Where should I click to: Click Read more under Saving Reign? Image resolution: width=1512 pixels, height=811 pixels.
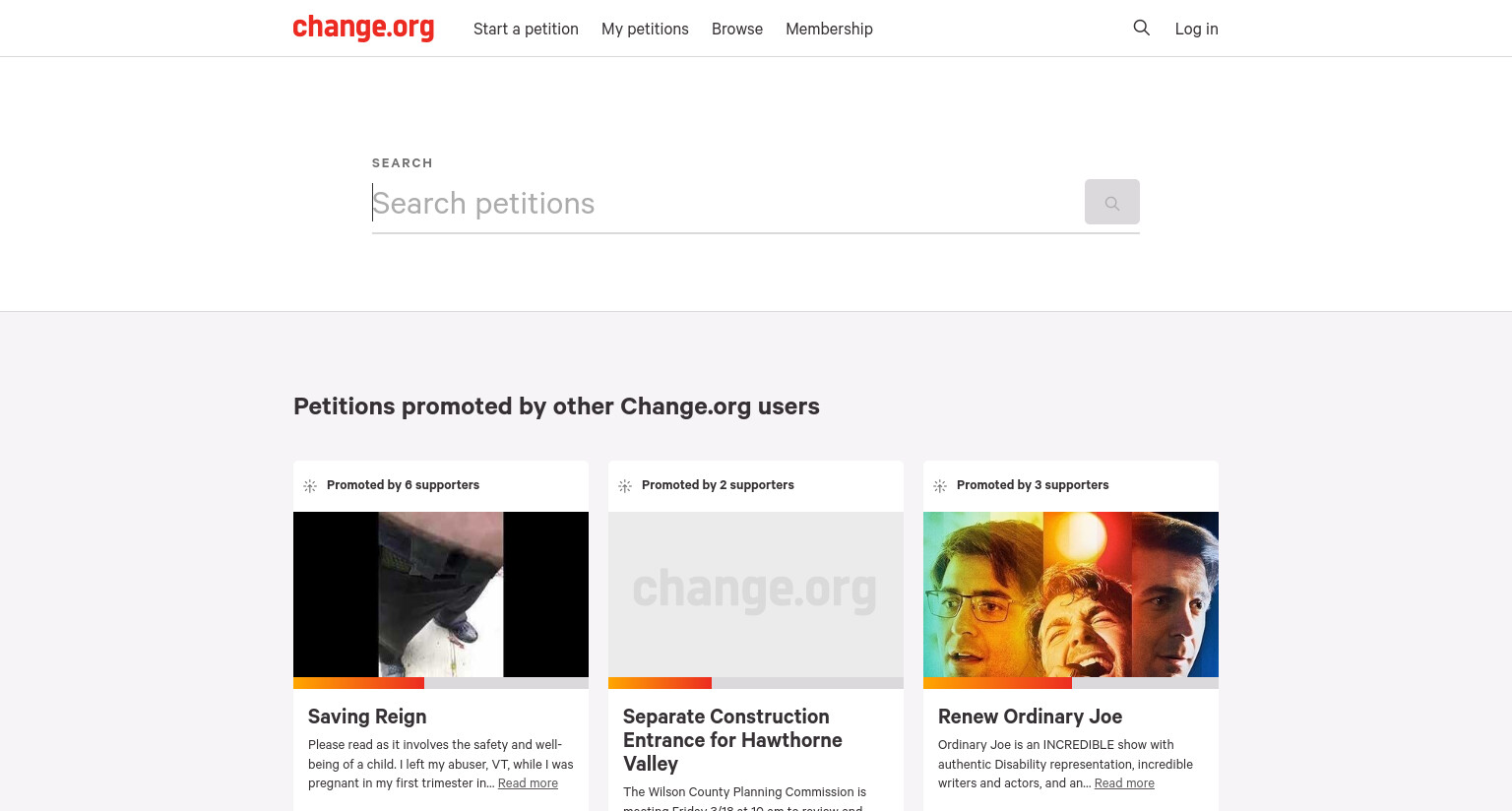click(x=528, y=783)
